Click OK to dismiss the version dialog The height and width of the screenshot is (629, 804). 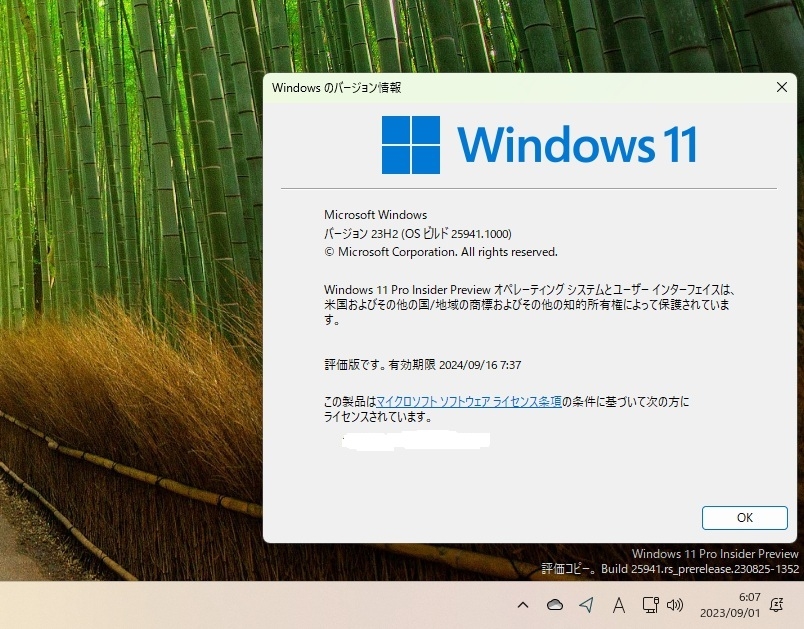(x=745, y=518)
